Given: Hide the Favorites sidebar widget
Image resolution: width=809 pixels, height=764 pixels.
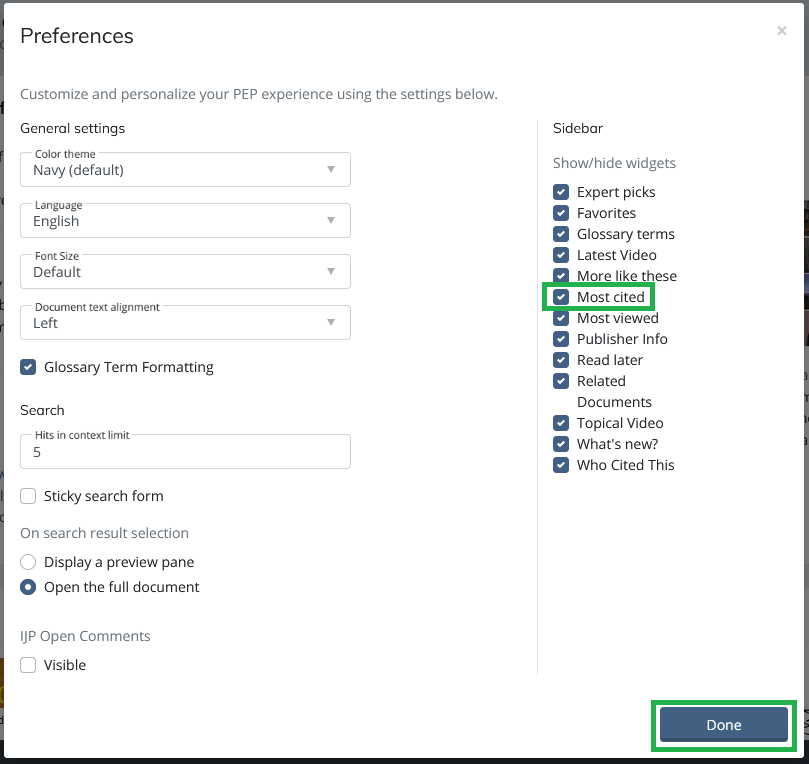Looking at the screenshot, I should pyautogui.click(x=561, y=213).
